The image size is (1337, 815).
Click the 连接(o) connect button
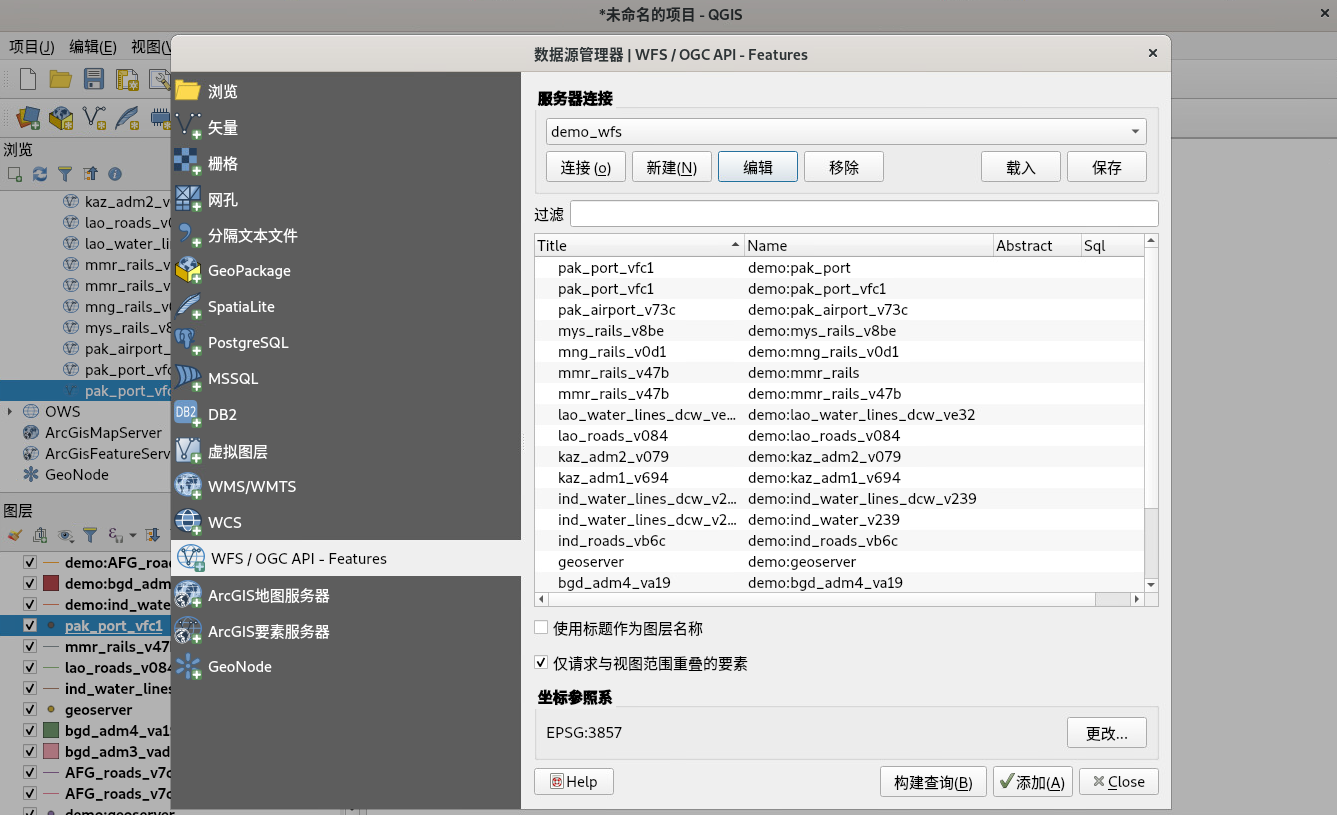click(586, 167)
